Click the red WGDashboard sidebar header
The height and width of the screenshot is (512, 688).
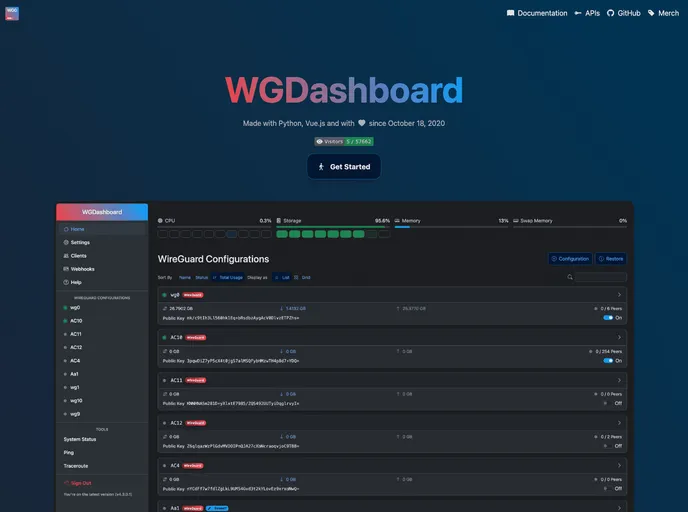pyautogui.click(x=102, y=212)
